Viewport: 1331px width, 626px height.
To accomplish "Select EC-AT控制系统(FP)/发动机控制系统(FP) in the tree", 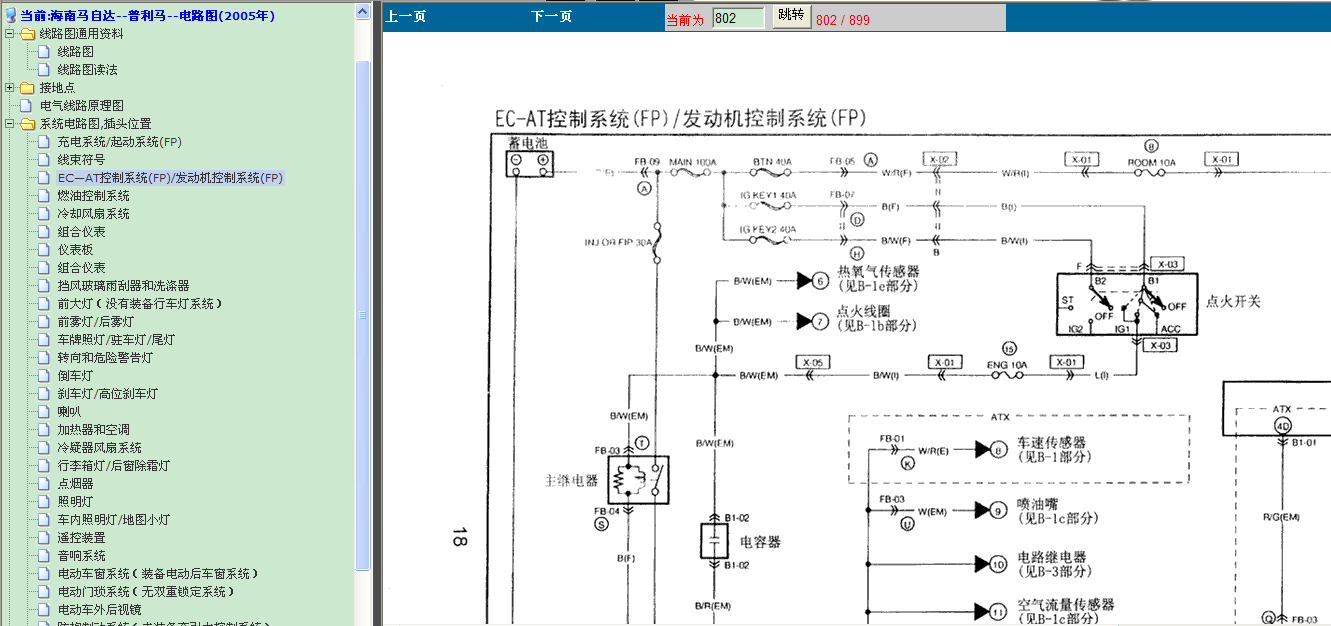I will [171, 178].
